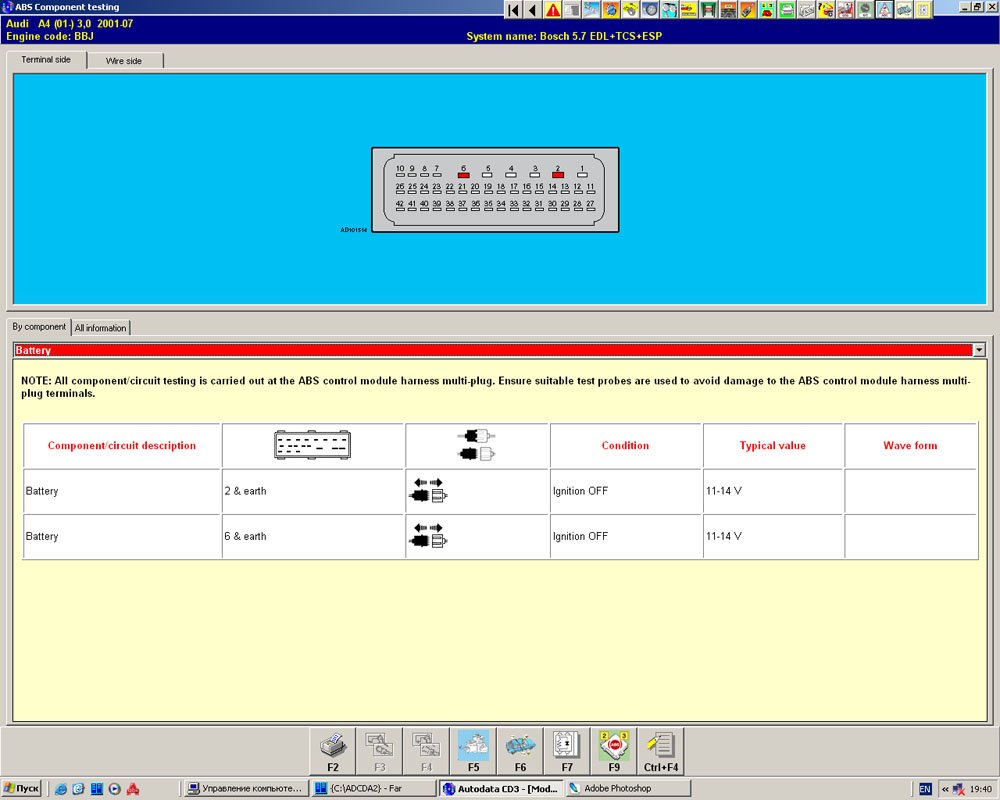
Task: Click the Ctrl+F4 notes button
Action: click(x=661, y=751)
